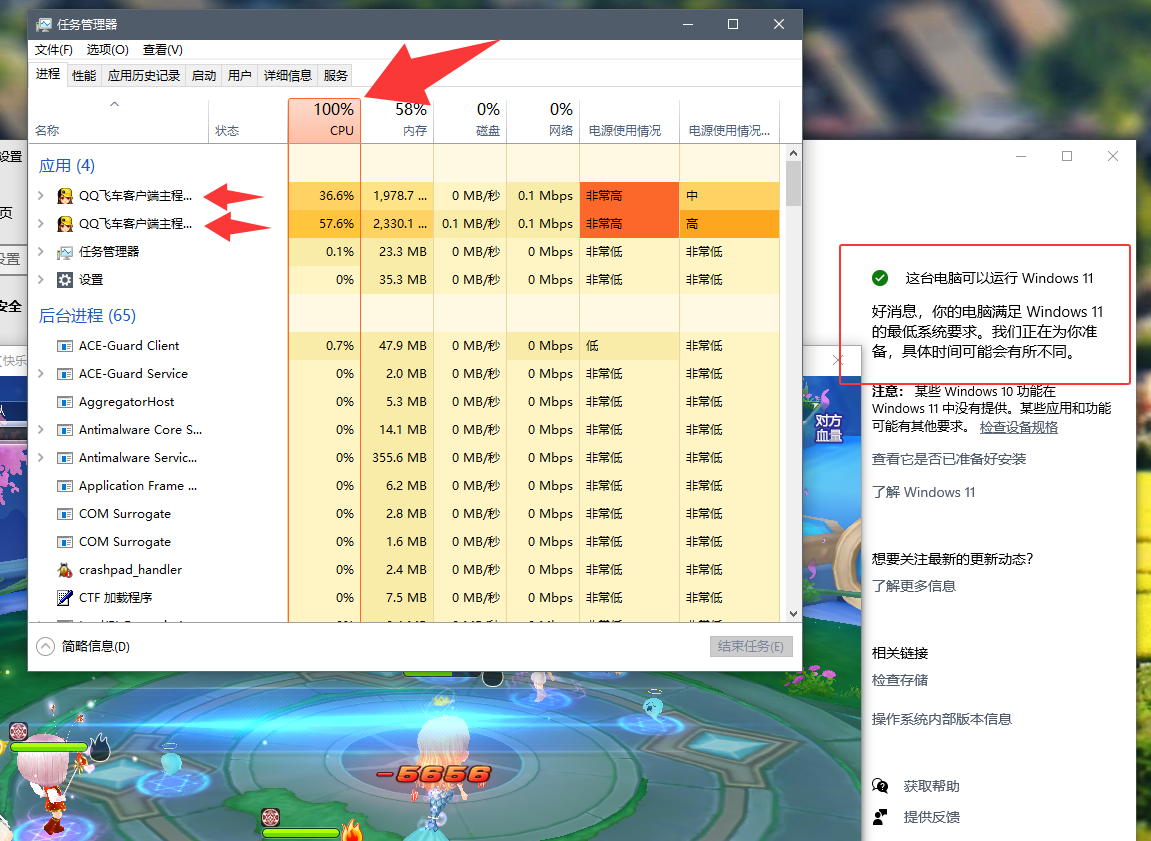Image resolution: width=1151 pixels, height=841 pixels.
Task: Sort by the 网络 column header
Action: point(543,120)
